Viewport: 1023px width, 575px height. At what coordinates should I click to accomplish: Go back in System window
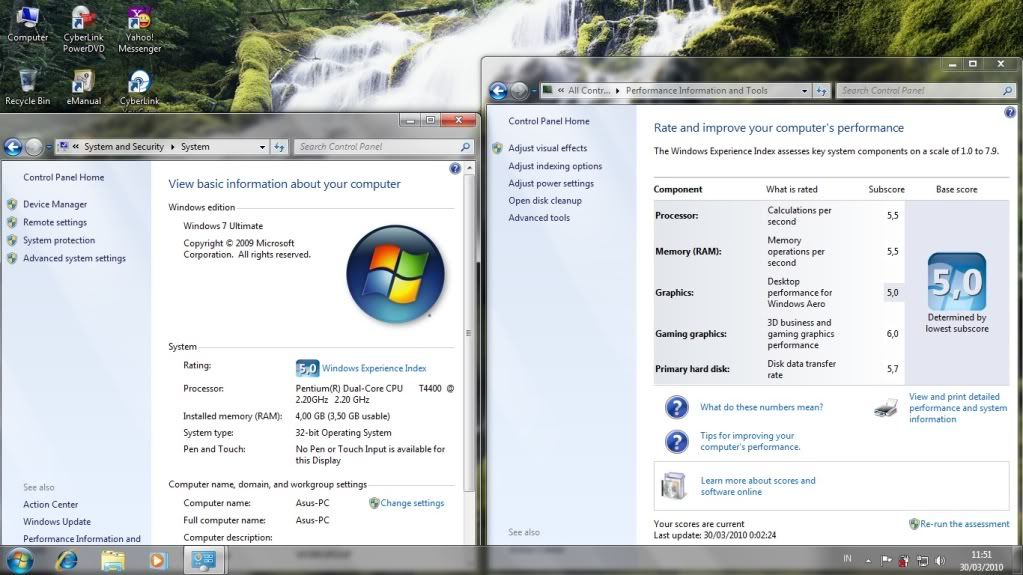13,147
